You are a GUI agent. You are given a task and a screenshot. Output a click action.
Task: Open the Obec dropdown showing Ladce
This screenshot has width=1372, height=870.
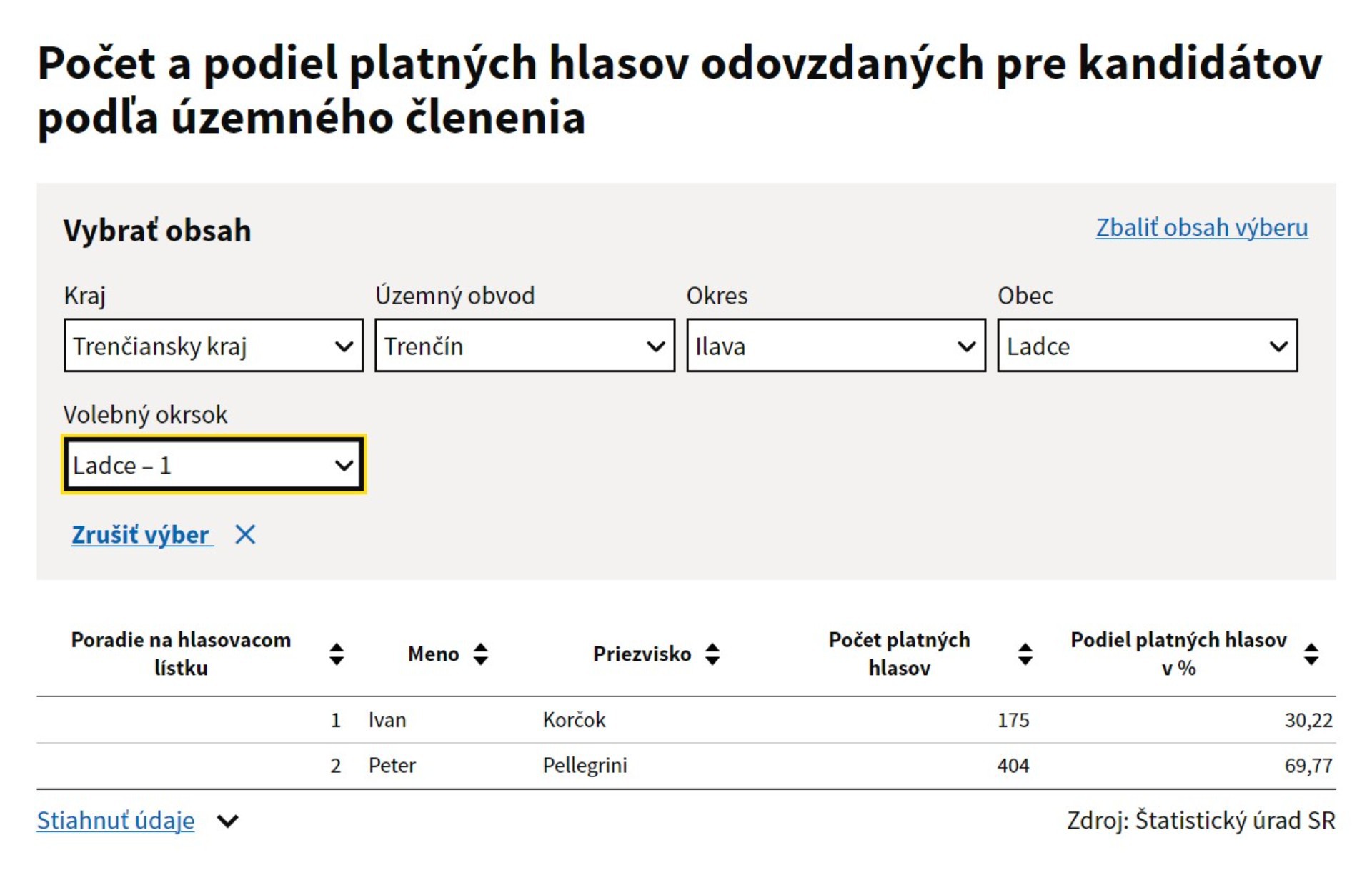click(x=1148, y=346)
